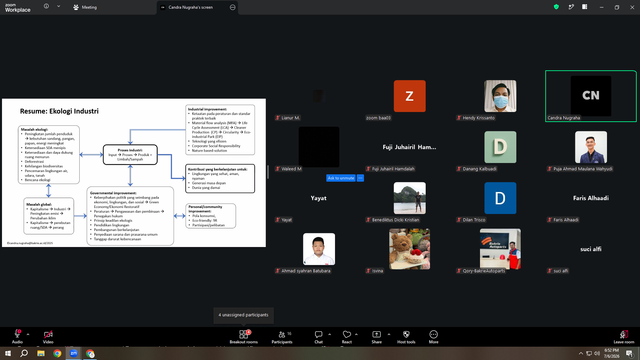
Task: Expand reactions arrow beside React
Action: click(356, 334)
